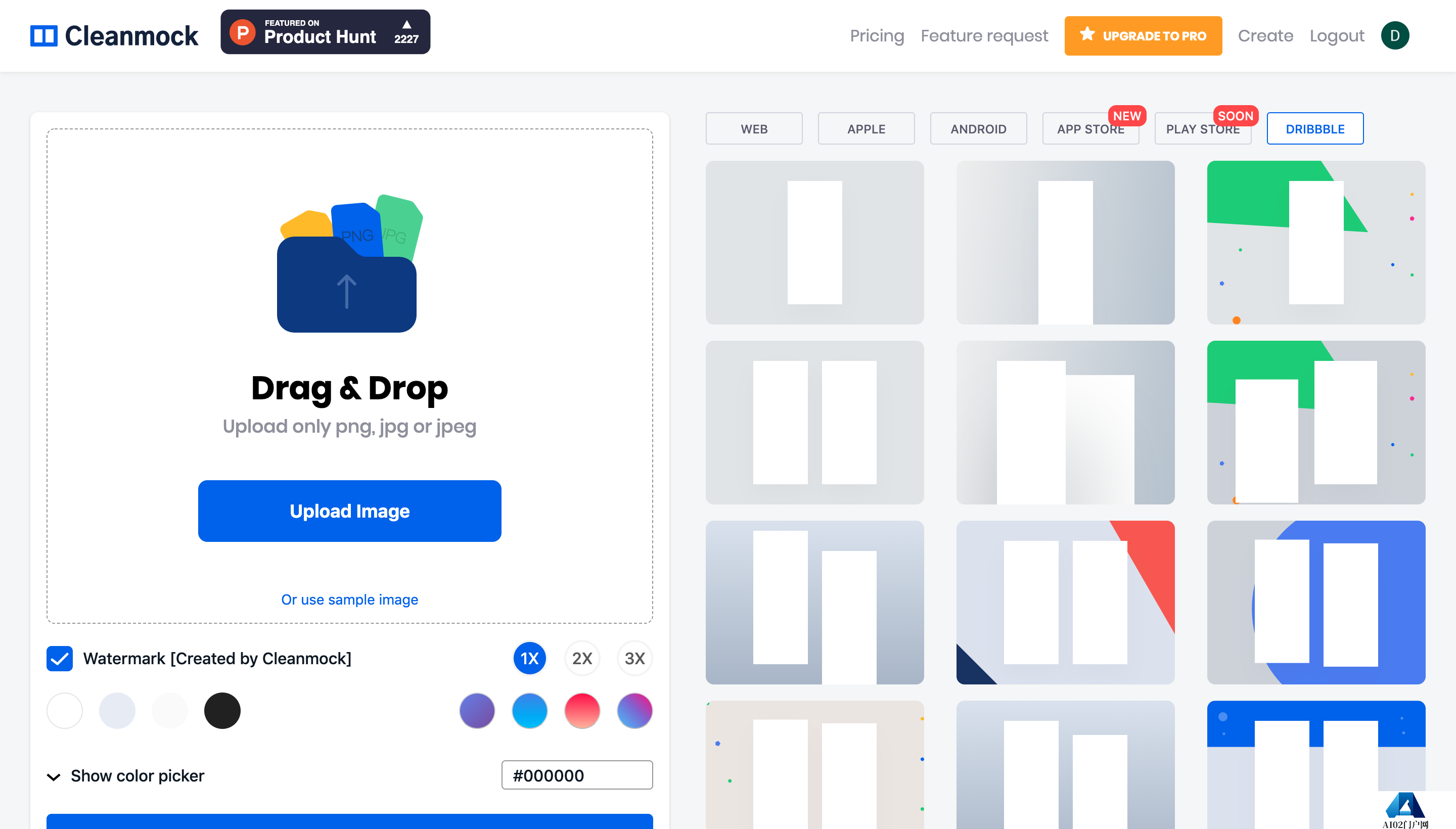The height and width of the screenshot is (829, 1456).
Task: Choose single phone green confetti template
Action: pos(1316,243)
